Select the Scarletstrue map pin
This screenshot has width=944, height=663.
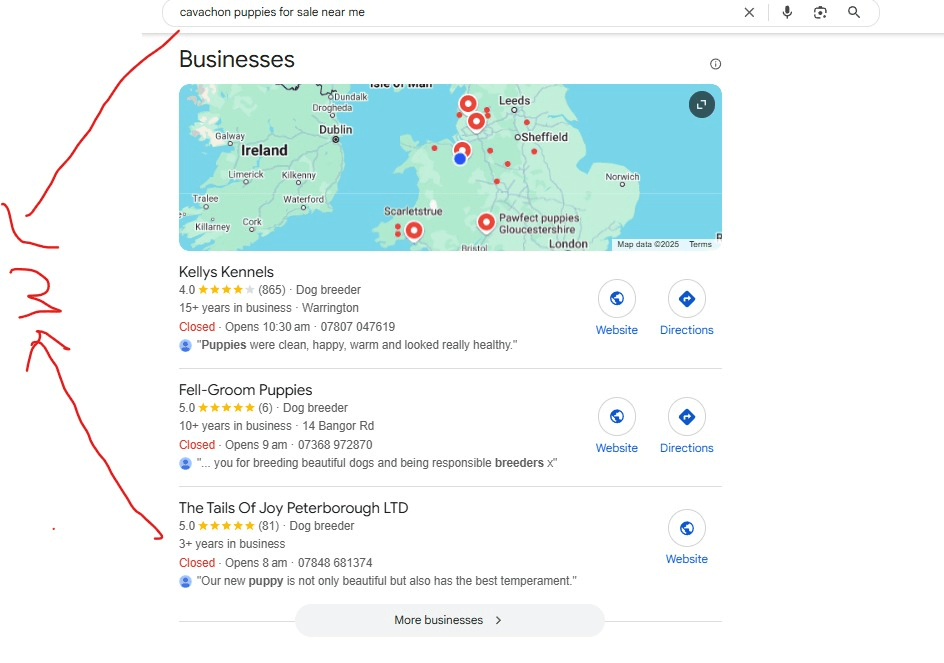(414, 231)
